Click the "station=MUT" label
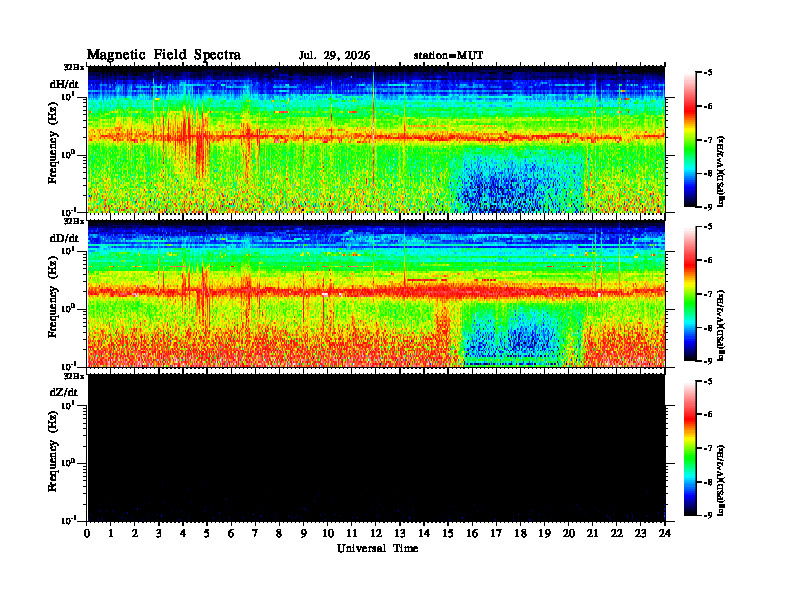 [448, 56]
